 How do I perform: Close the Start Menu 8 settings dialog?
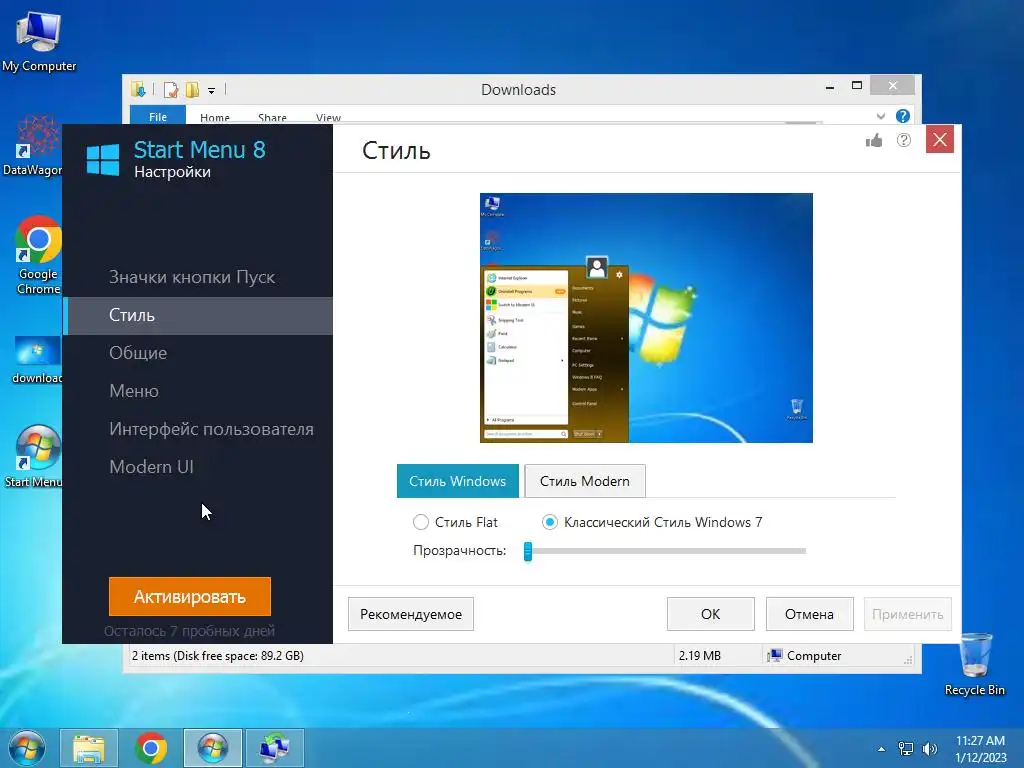point(940,139)
